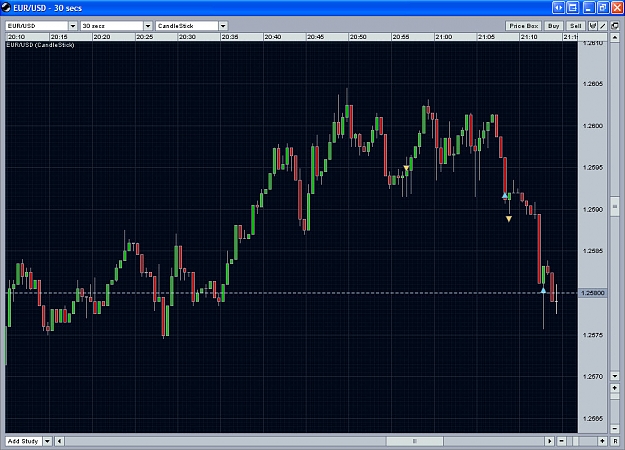Screen dimensions: 625x450
Task: Minimize the EUR/USD chart window
Action: point(589,8)
